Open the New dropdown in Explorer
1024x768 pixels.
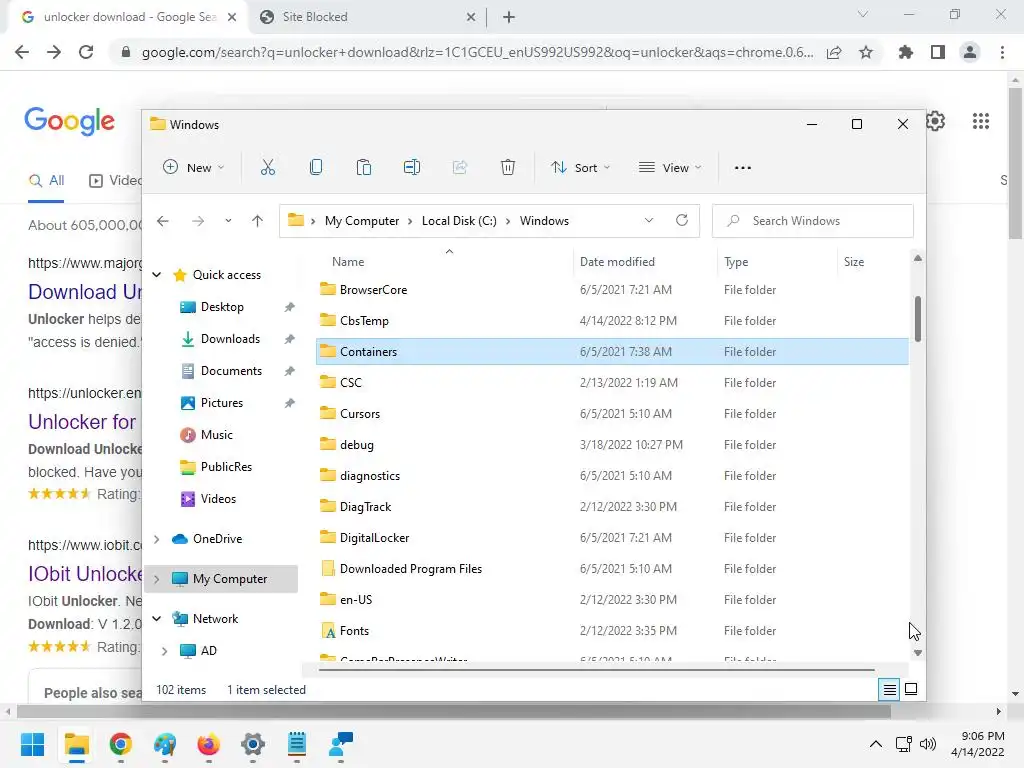pos(193,168)
